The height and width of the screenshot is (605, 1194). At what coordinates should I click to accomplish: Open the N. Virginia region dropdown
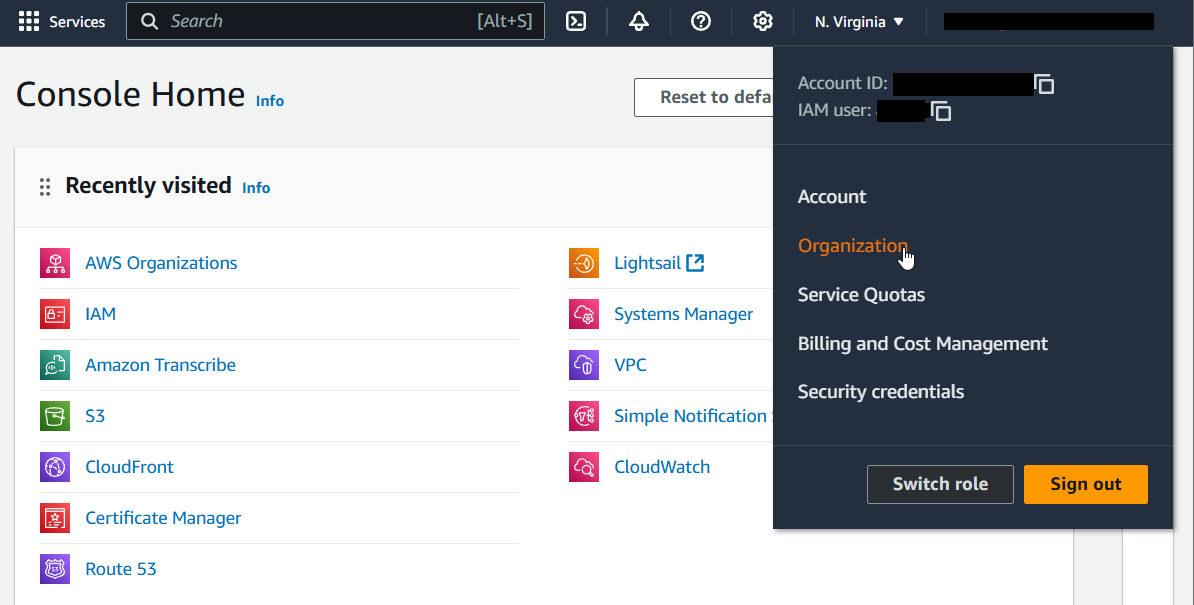click(x=859, y=22)
